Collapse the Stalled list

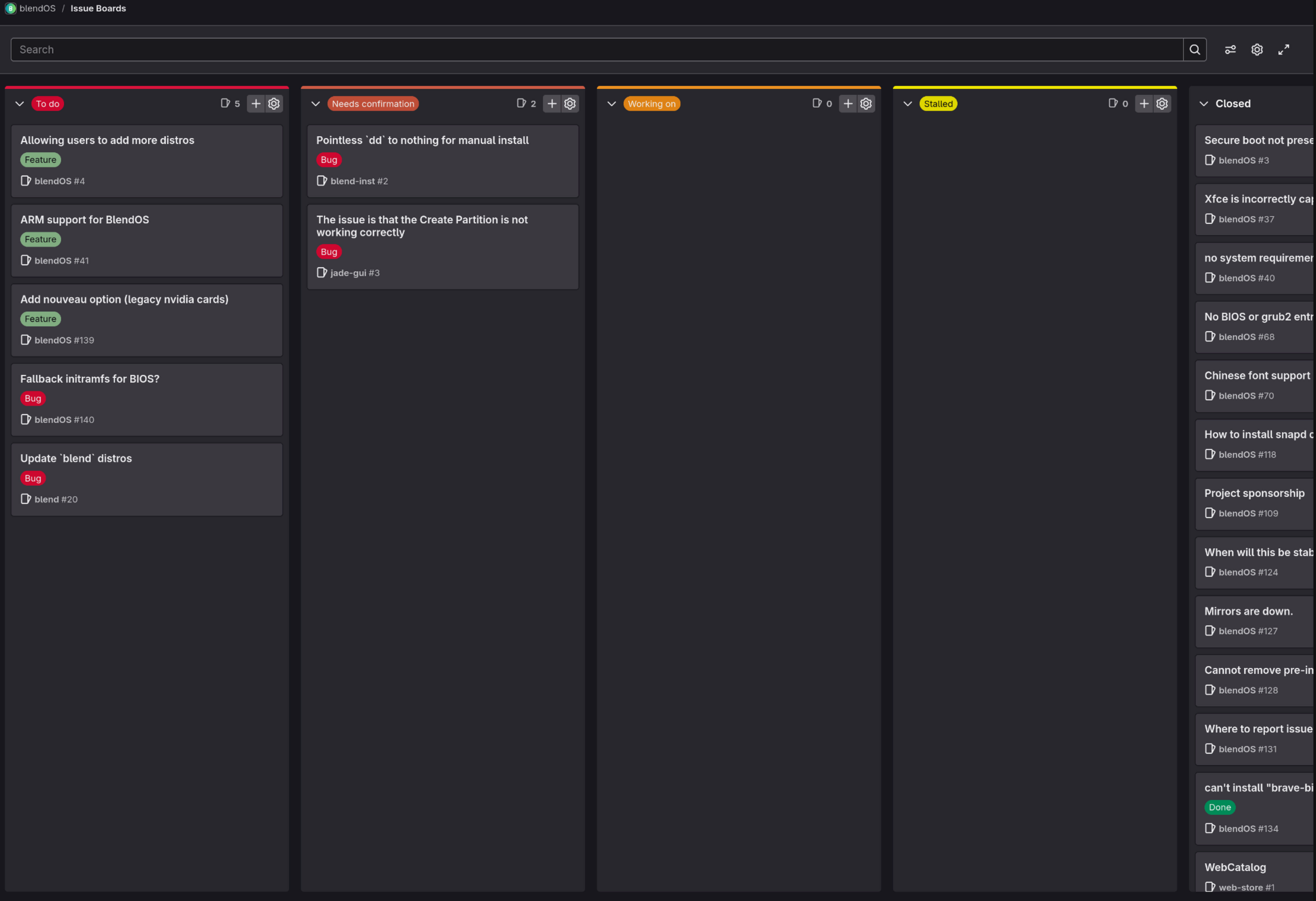(908, 103)
